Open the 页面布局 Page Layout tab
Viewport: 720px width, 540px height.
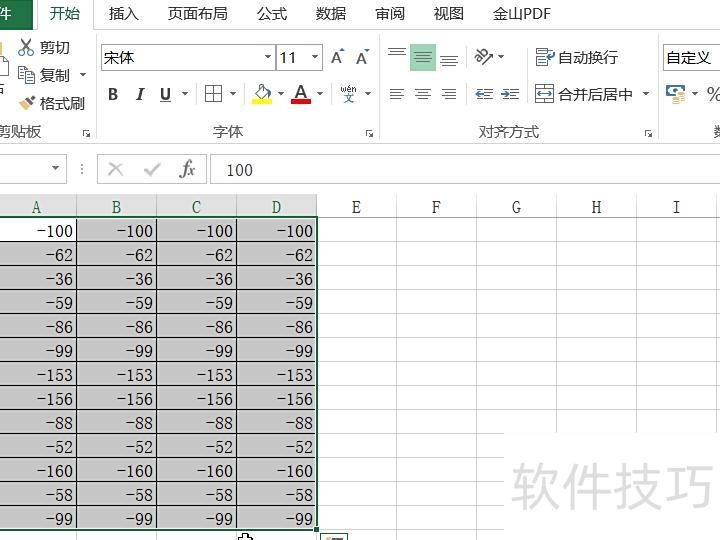pyautogui.click(x=197, y=14)
